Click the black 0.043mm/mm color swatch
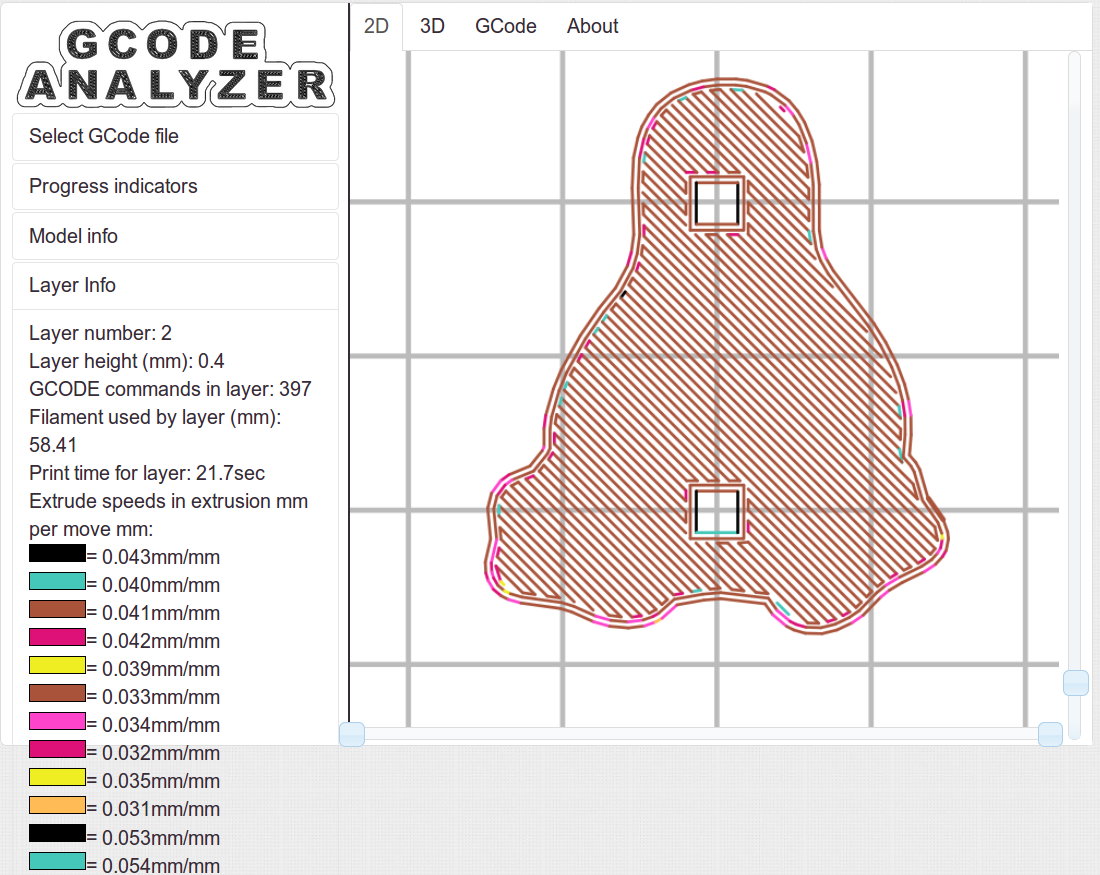1100x875 pixels. [57, 553]
